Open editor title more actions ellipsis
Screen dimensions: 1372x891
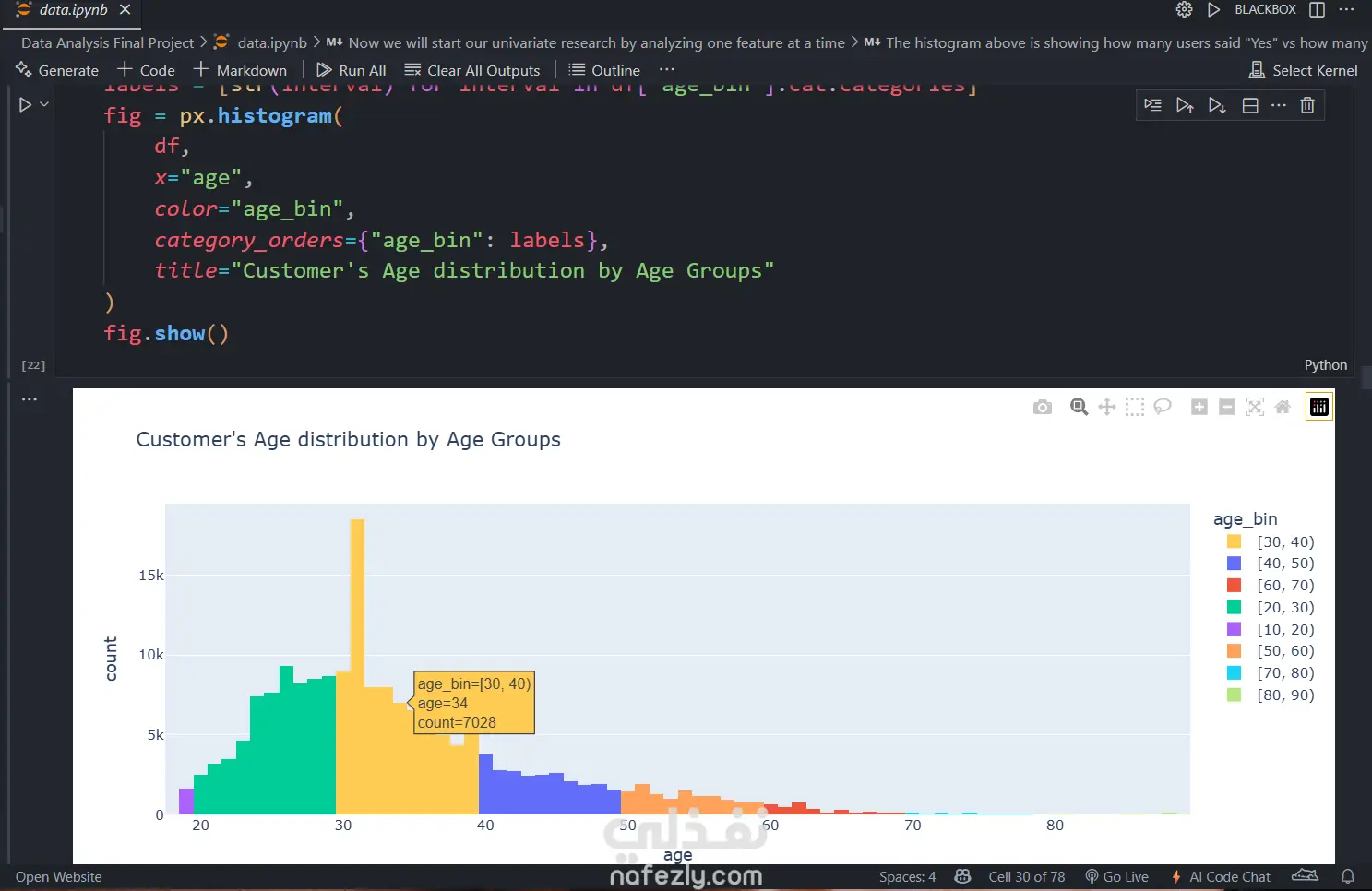pos(1347,9)
